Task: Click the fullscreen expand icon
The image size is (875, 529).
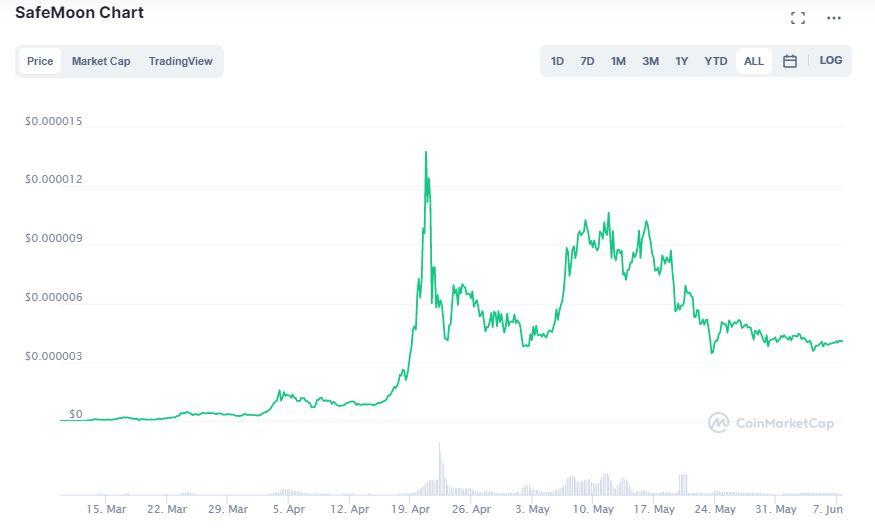Action: [797, 18]
